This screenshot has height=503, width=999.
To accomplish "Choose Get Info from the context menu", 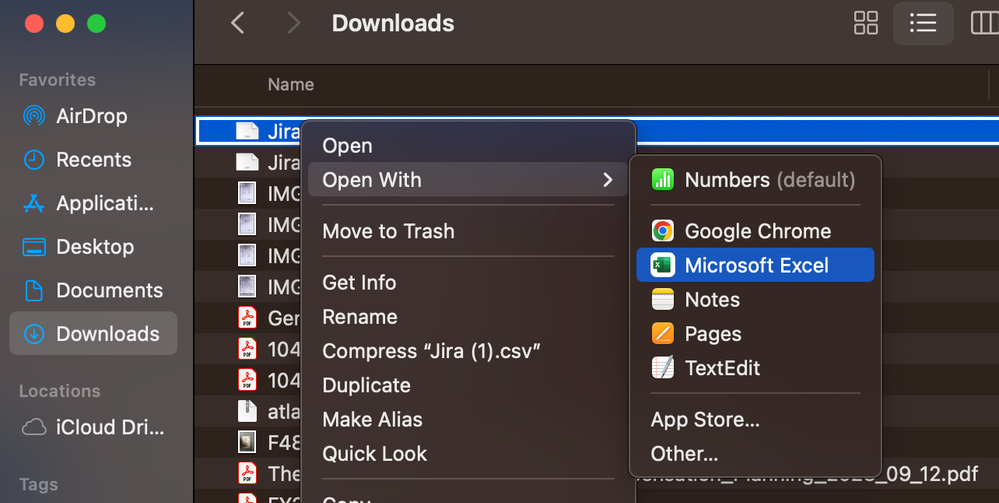I will point(359,282).
